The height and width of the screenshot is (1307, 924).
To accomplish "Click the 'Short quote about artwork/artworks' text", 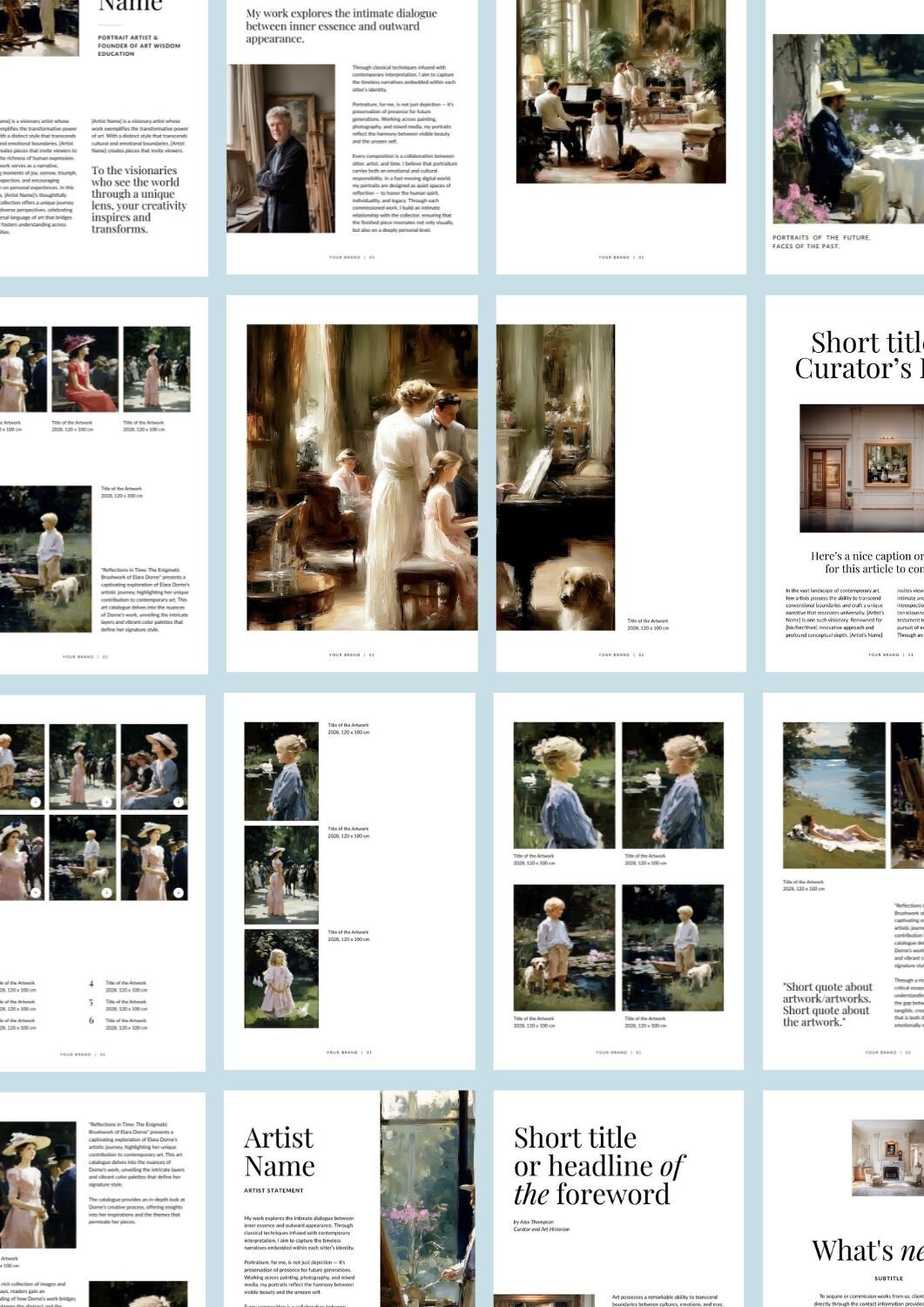I will (x=826, y=1005).
